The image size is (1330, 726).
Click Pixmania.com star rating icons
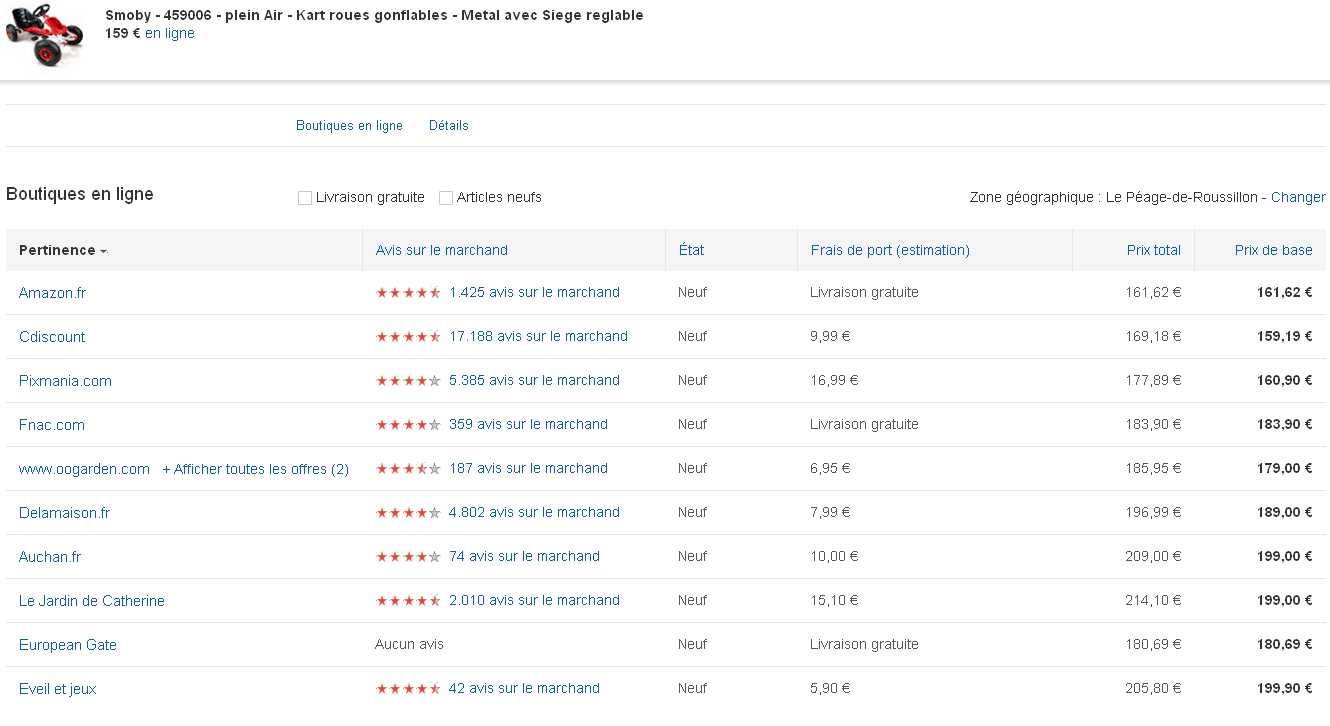[x=408, y=381]
